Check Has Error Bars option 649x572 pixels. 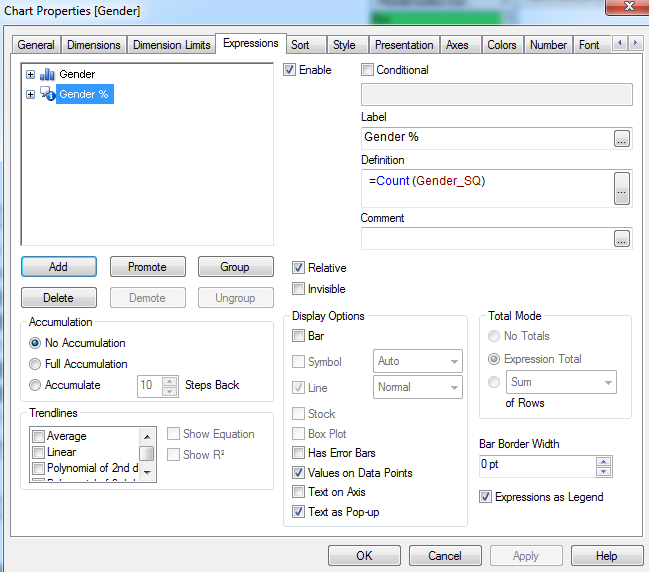click(298, 453)
